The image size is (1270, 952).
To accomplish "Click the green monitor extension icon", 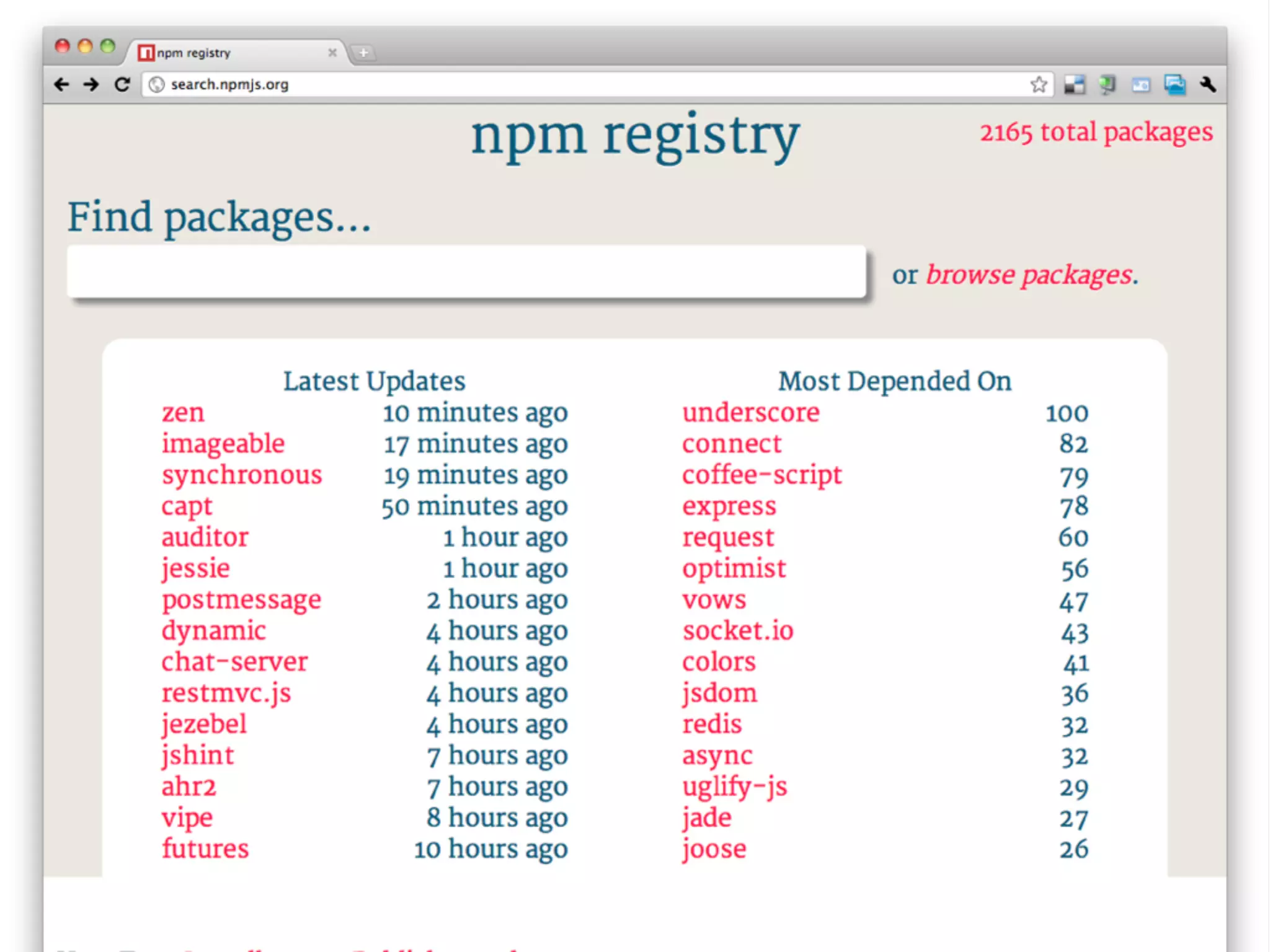I will coord(1107,84).
